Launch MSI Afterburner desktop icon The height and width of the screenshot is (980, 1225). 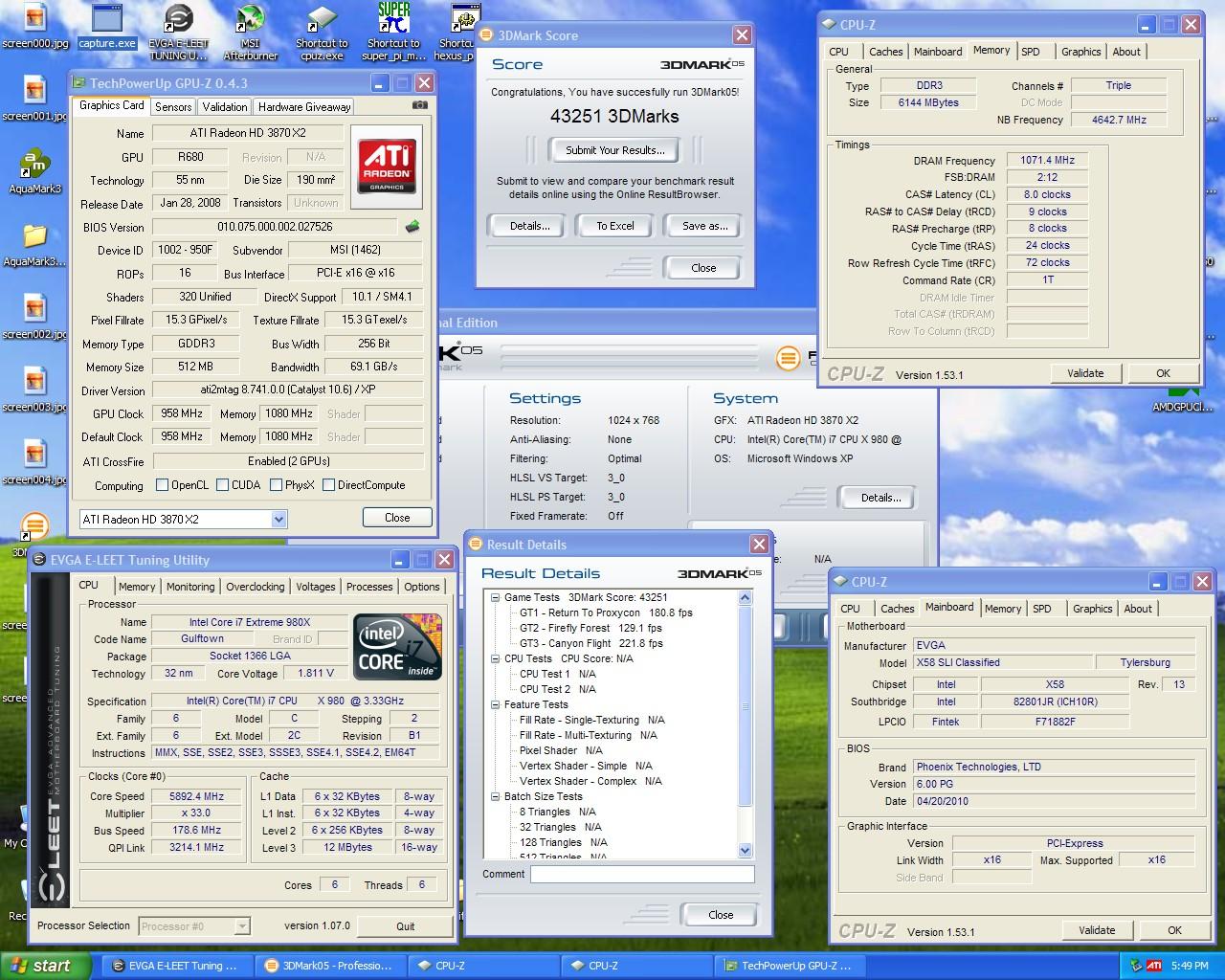click(x=250, y=32)
